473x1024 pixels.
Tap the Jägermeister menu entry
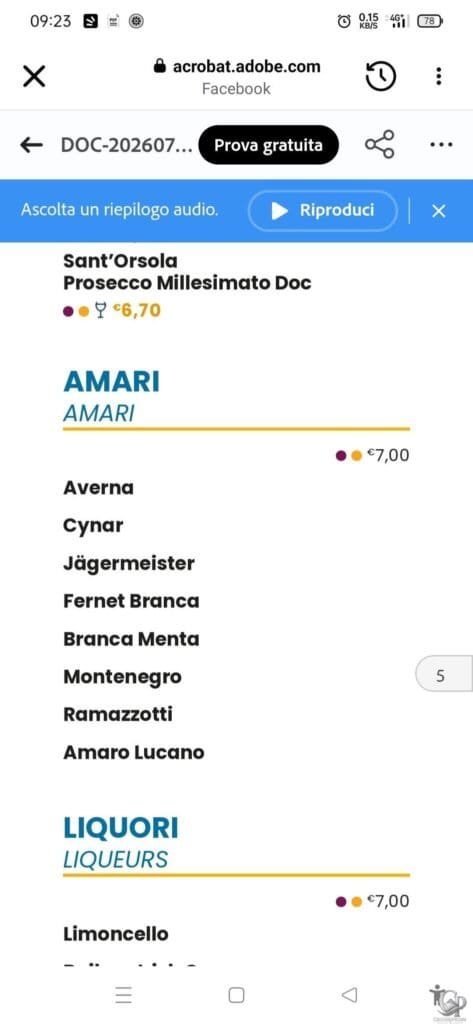(x=129, y=564)
